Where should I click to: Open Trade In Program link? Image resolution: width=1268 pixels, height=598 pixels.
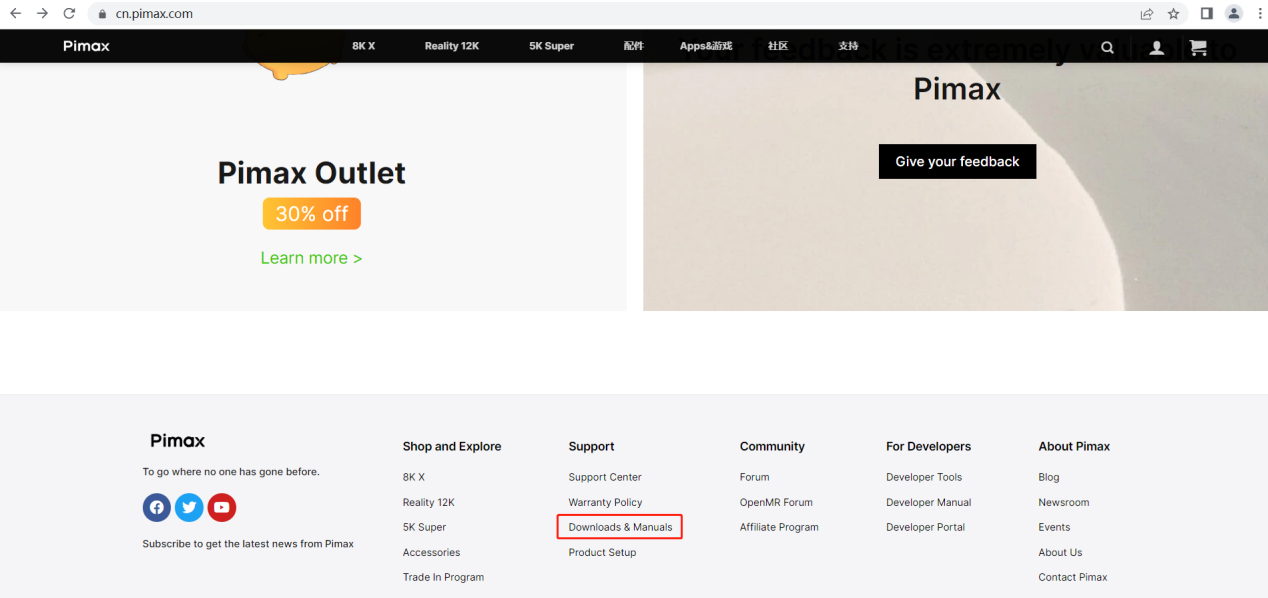(444, 577)
